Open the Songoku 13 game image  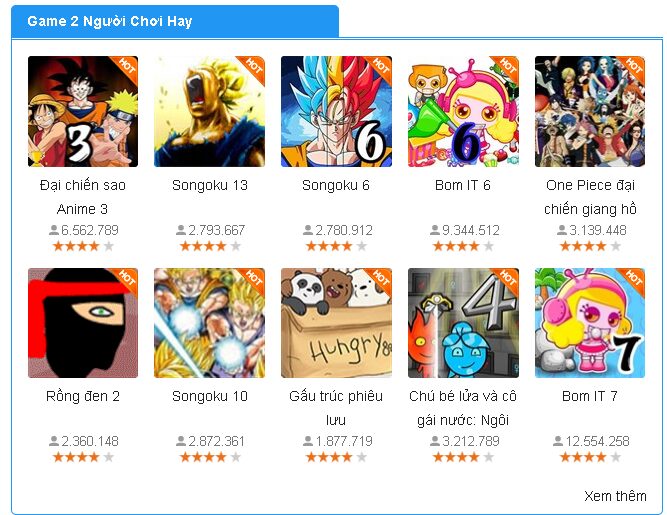209,111
